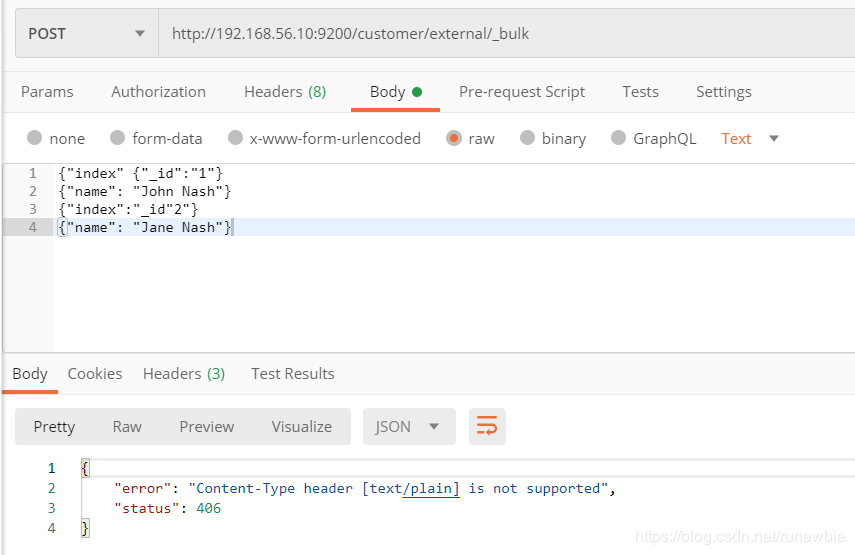Screen dimensions: 855x555
Task: Click request line 1 with index _id 1
Action: [x=141, y=173]
